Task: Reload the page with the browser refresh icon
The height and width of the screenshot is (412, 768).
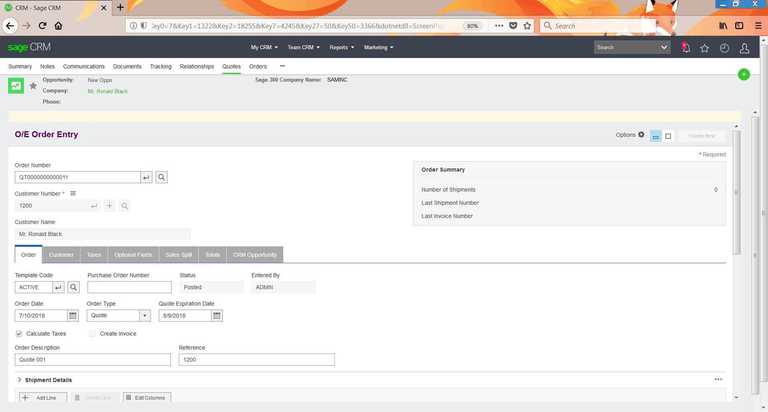Action: click(x=43, y=25)
